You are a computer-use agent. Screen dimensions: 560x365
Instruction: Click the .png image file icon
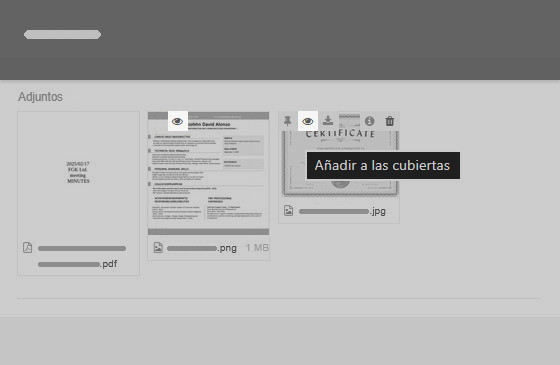click(x=158, y=248)
